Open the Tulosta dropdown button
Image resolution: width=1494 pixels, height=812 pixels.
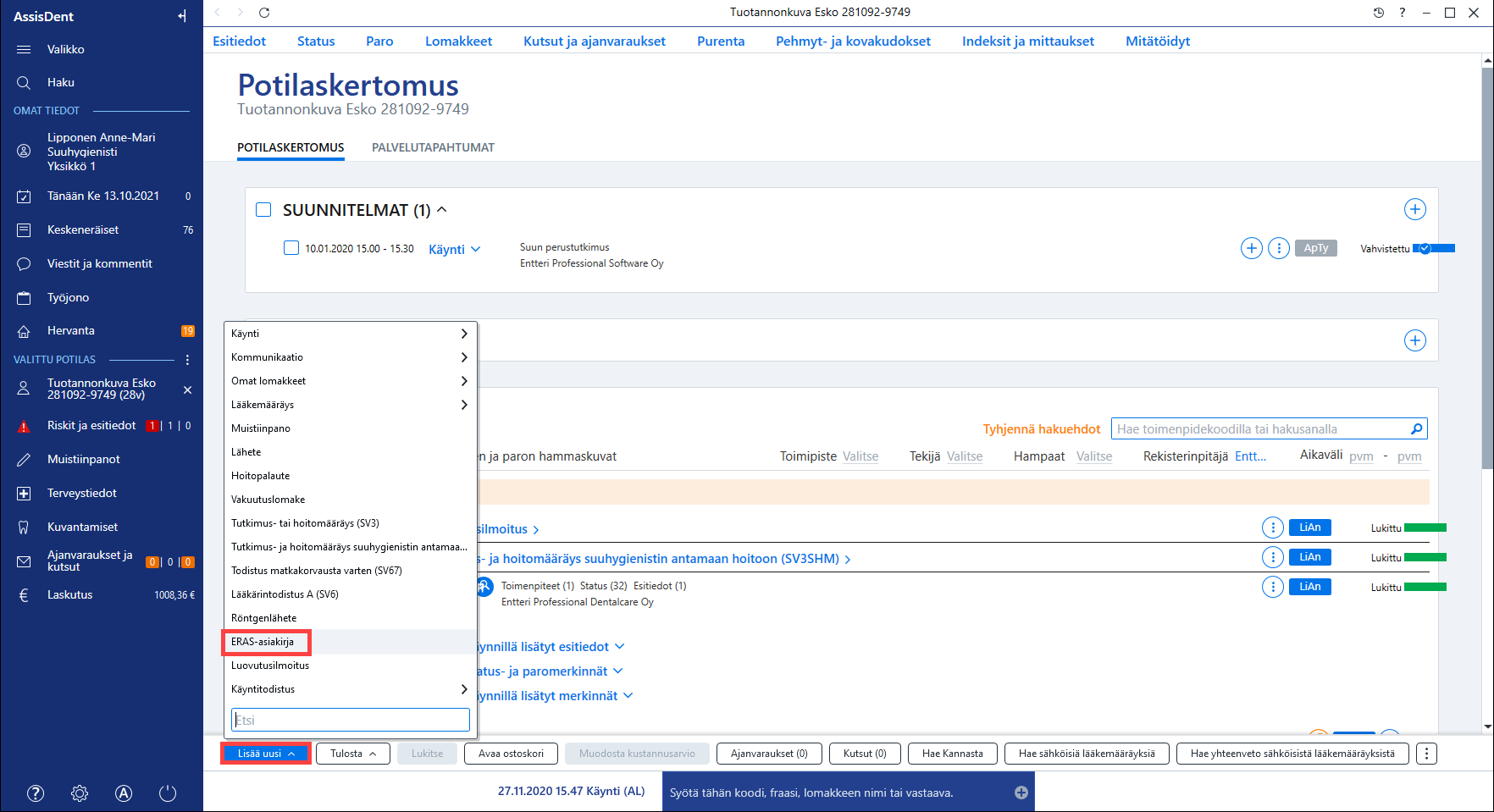[x=353, y=754]
